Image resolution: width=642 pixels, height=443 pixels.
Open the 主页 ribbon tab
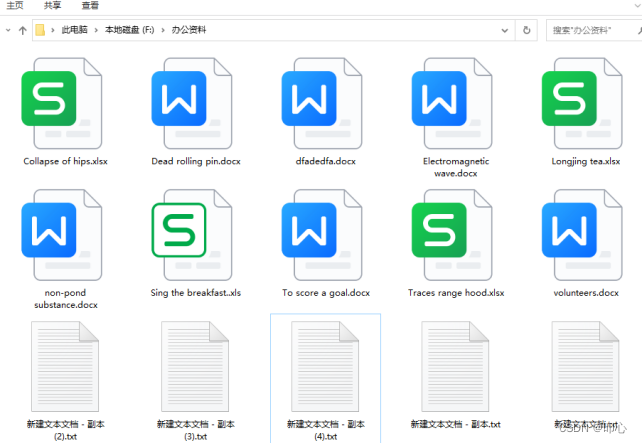pos(15,5)
